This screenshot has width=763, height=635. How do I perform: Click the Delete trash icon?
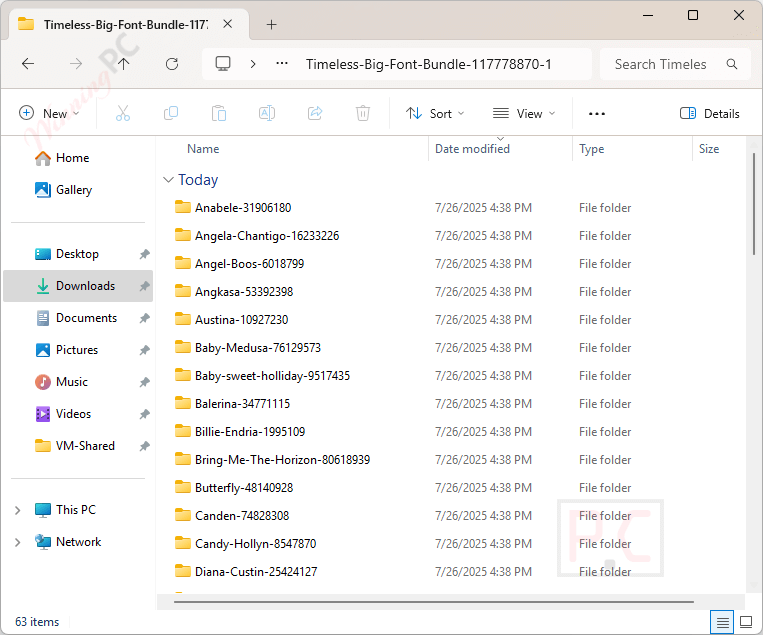[x=363, y=113]
